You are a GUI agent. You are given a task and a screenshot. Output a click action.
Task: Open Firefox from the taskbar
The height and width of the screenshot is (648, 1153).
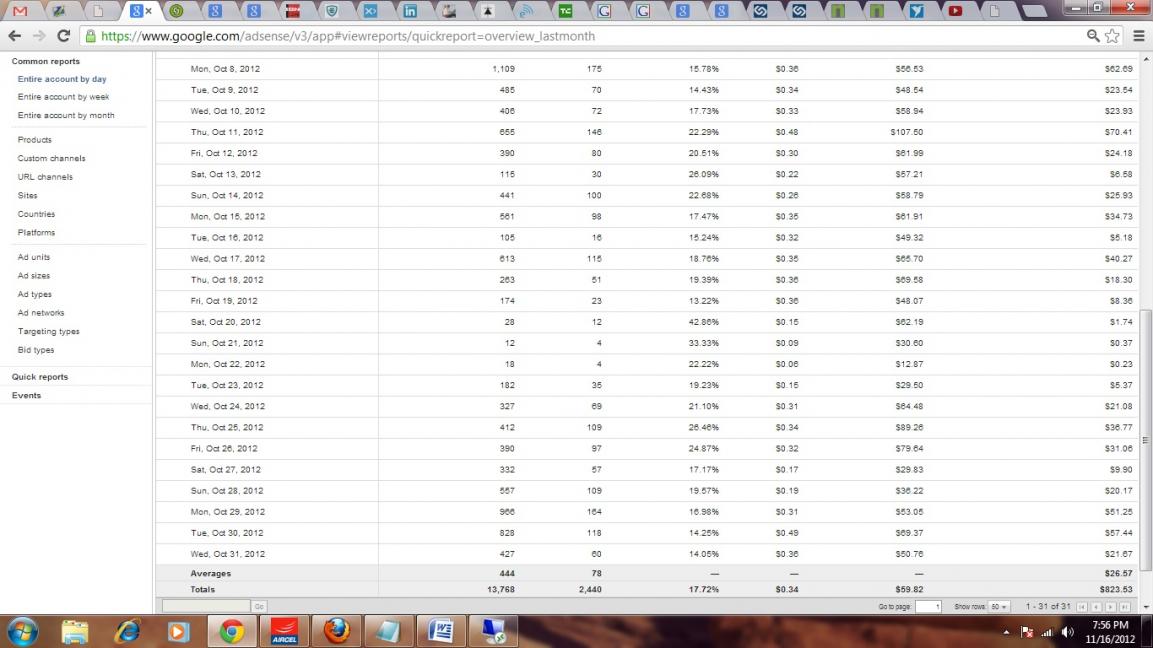pyautogui.click(x=337, y=632)
